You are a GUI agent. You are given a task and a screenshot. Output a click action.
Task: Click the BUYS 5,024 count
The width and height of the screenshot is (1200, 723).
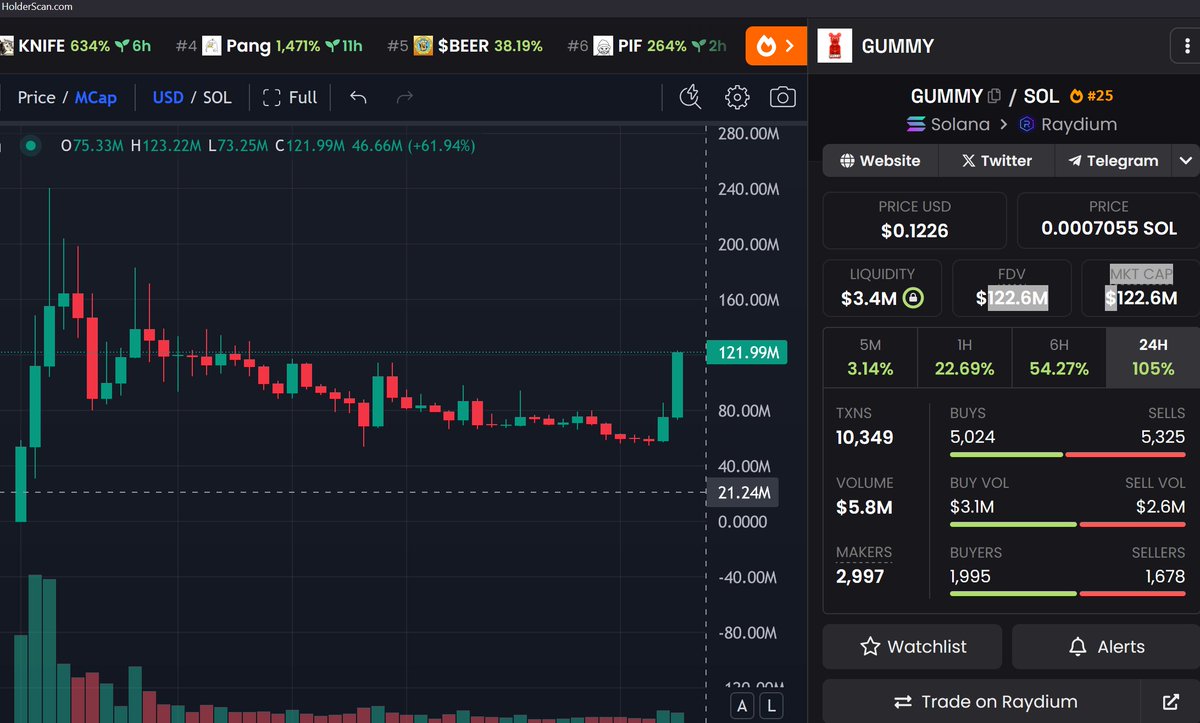(972, 437)
